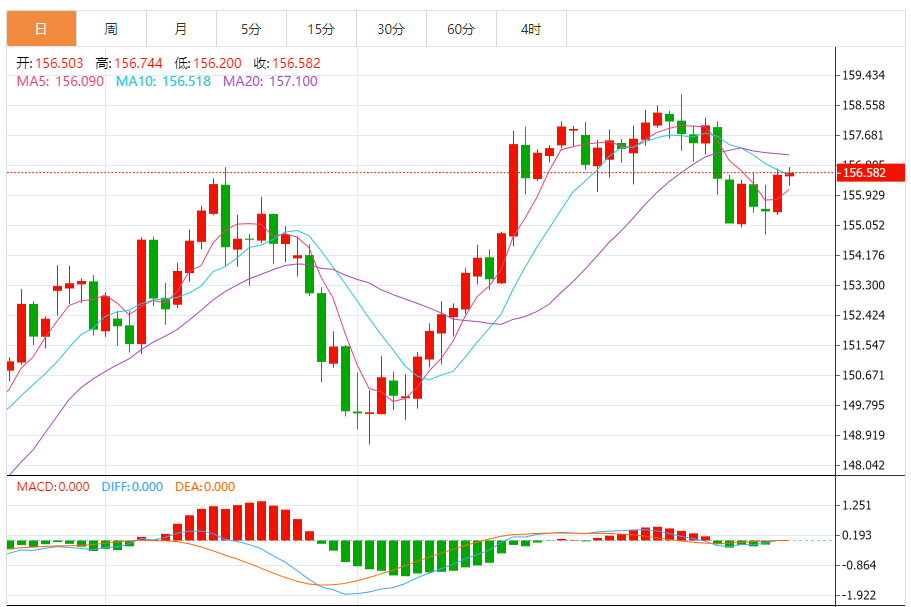
Task: Click the red current price tag 156.582
Action: pyautogui.click(x=870, y=173)
